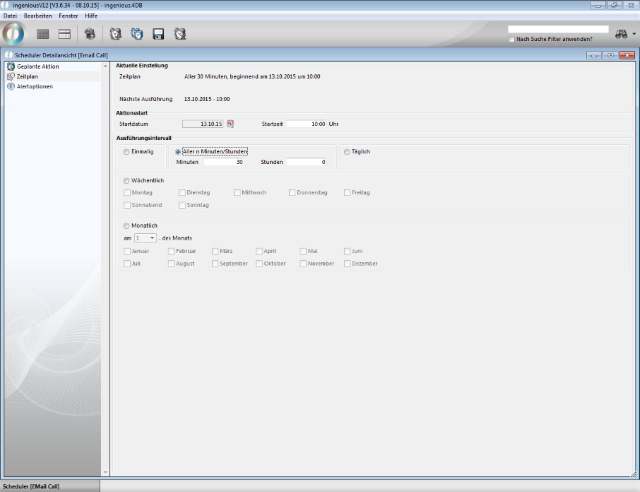This screenshot has width=640, height=492.
Task: Open Geplante Aktion in the sidebar
Action: click(34, 67)
